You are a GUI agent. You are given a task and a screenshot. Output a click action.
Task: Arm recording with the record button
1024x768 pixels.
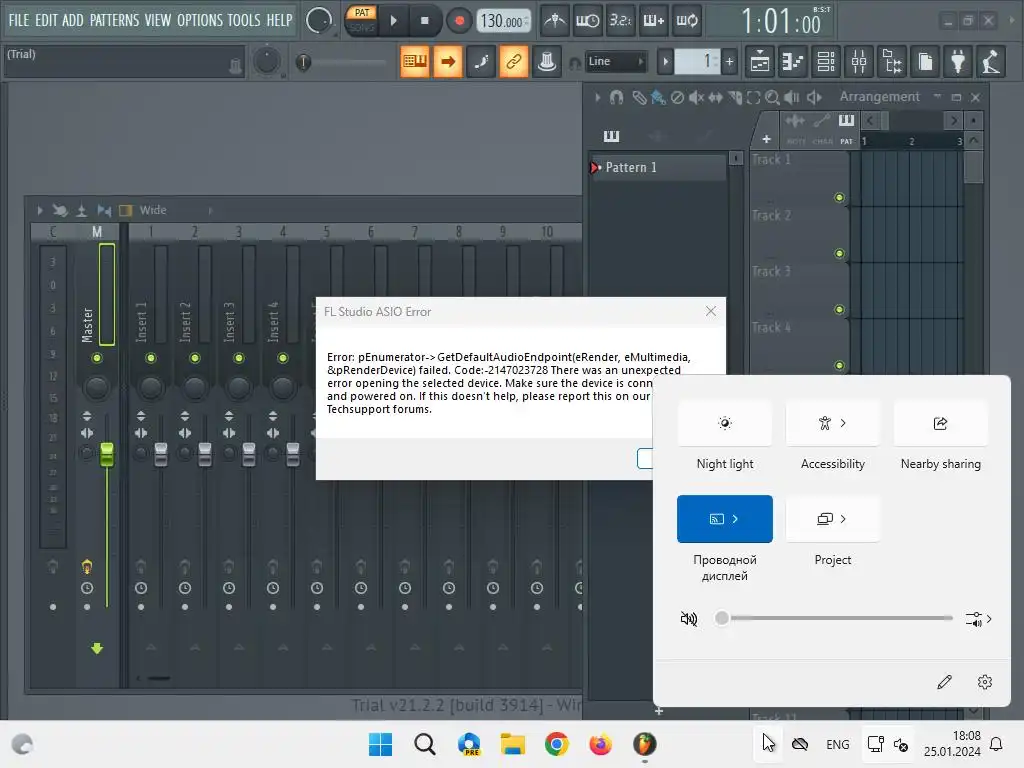[x=459, y=21]
